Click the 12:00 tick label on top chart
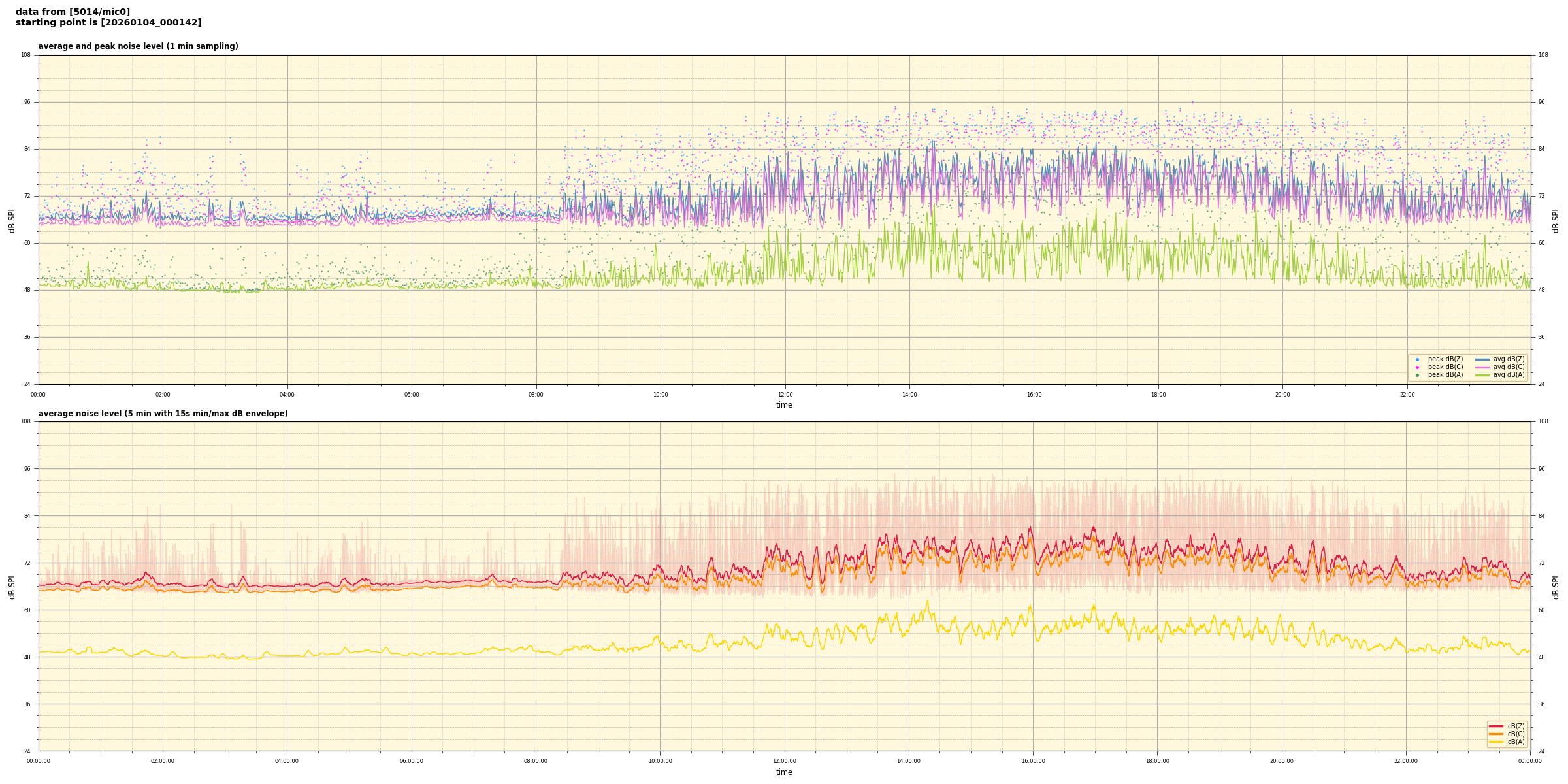The image size is (1568, 784). pos(785,395)
